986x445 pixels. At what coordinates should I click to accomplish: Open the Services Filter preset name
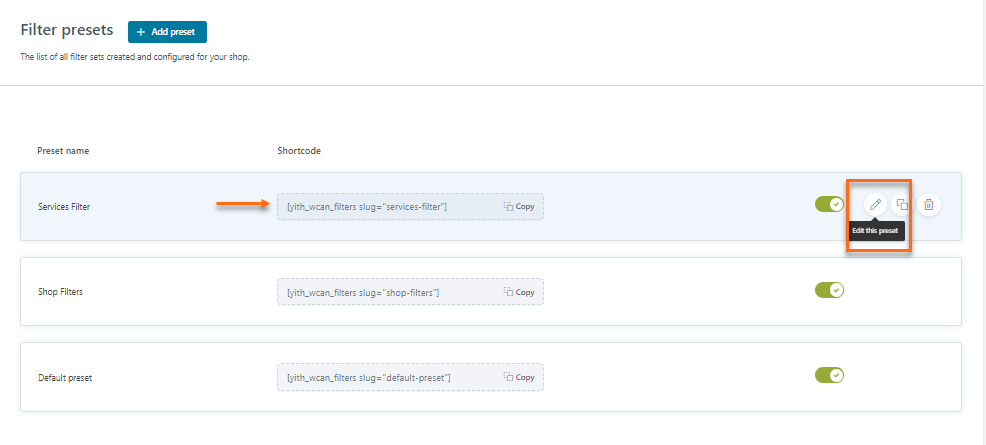tap(64, 207)
